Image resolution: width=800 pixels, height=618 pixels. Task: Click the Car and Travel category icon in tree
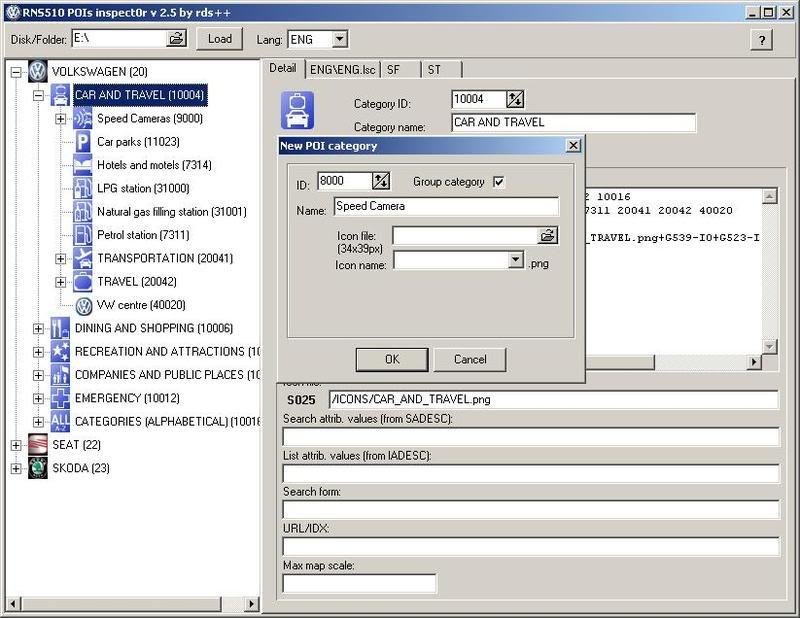pos(60,95)
